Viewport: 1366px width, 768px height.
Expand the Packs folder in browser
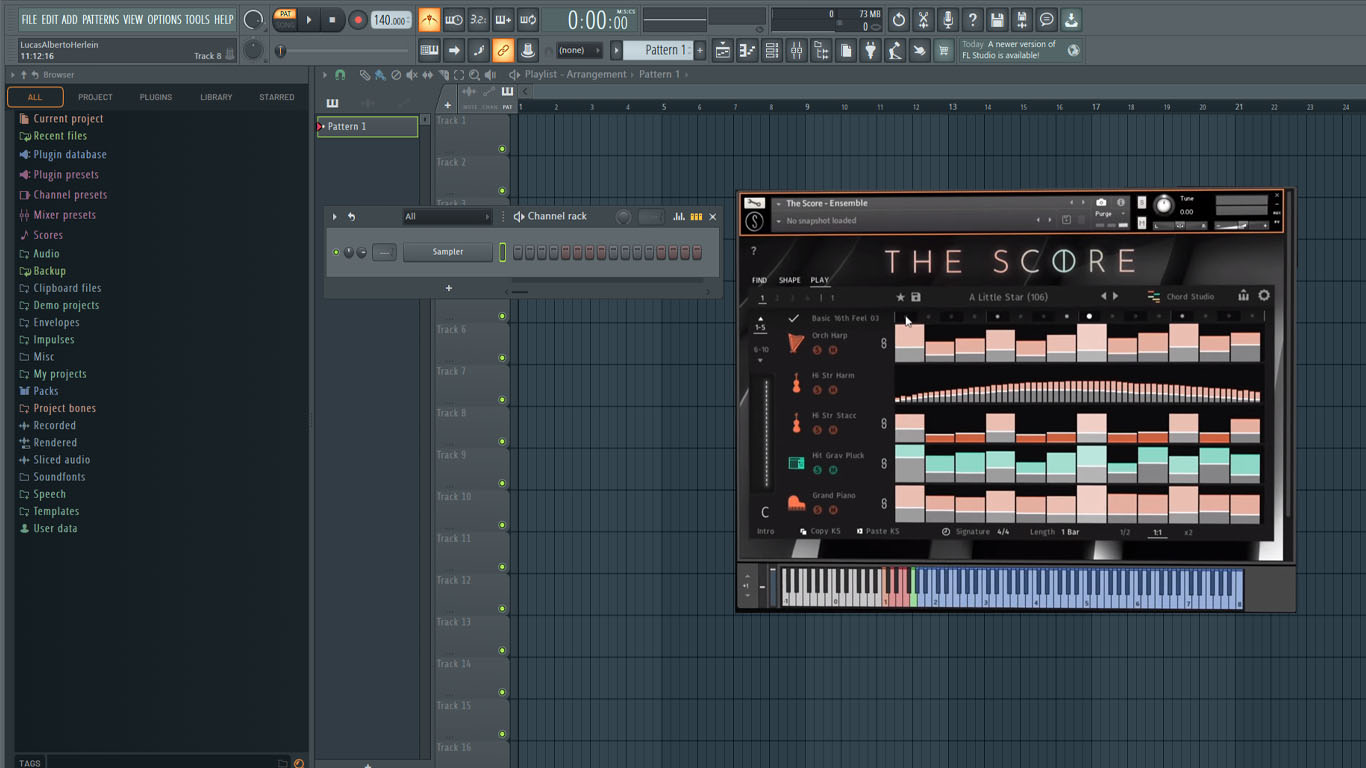click(45, 391)
